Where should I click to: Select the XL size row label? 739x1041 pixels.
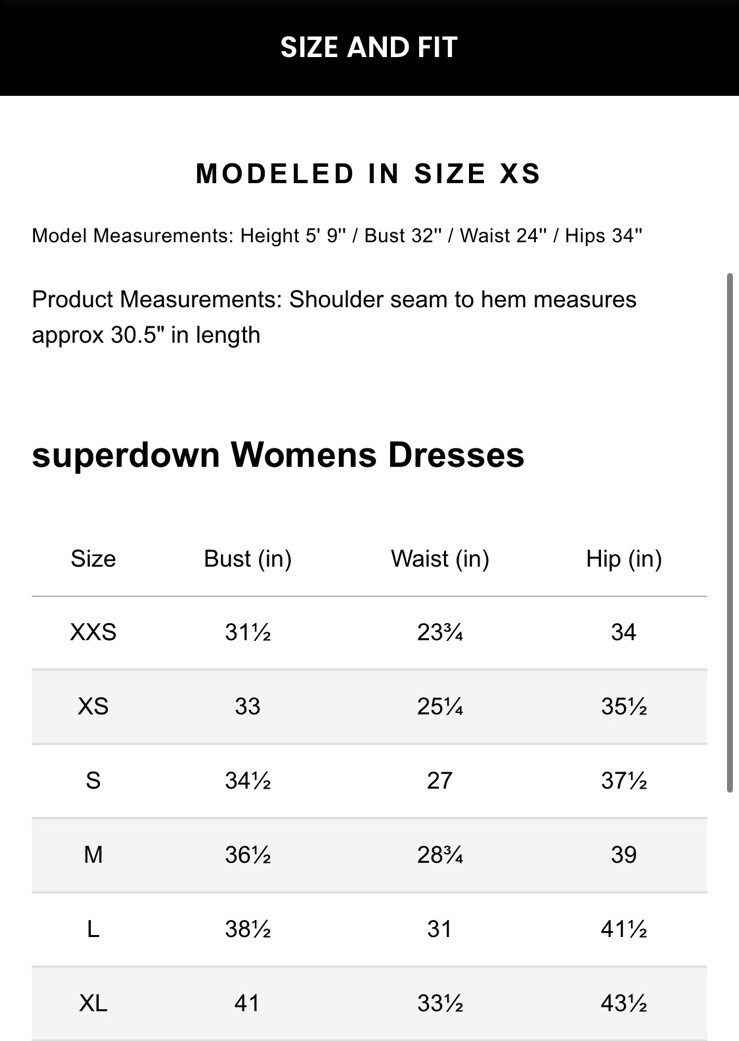tap(93, 1003)
